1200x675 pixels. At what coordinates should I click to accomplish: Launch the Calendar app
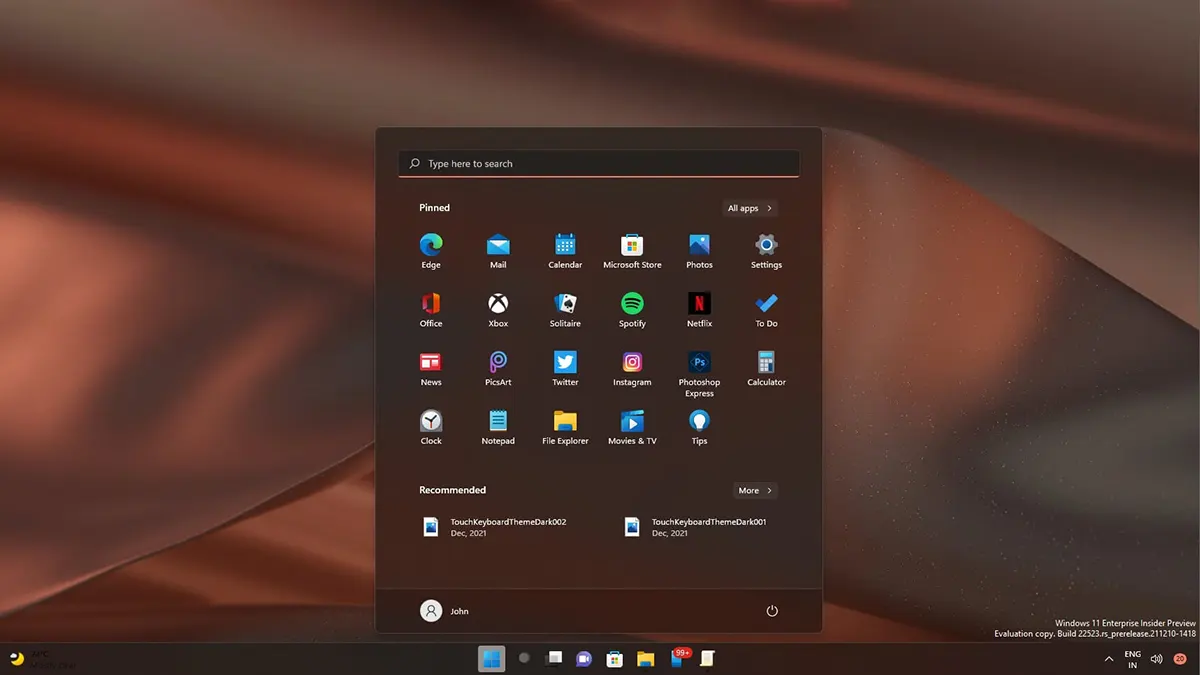coord(565,250)
